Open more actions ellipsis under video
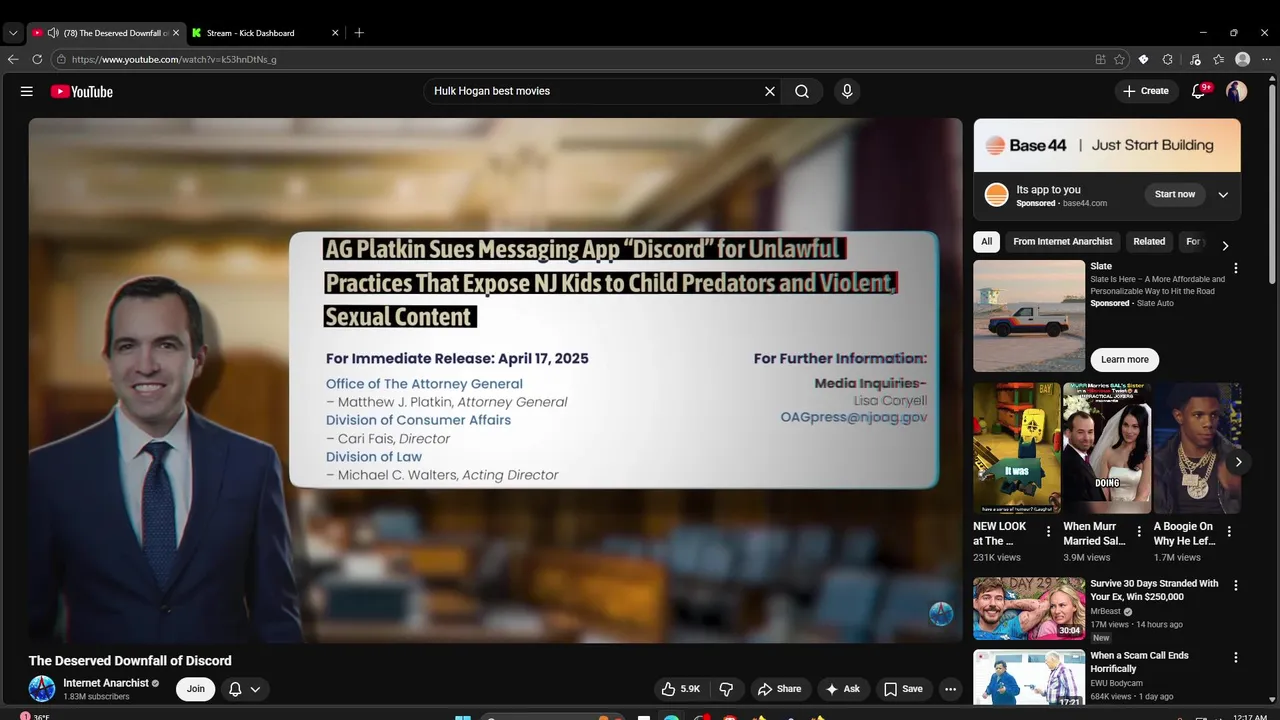Image resolution: width=1280 pixels, height=720 pixels. tap(951, 689)
